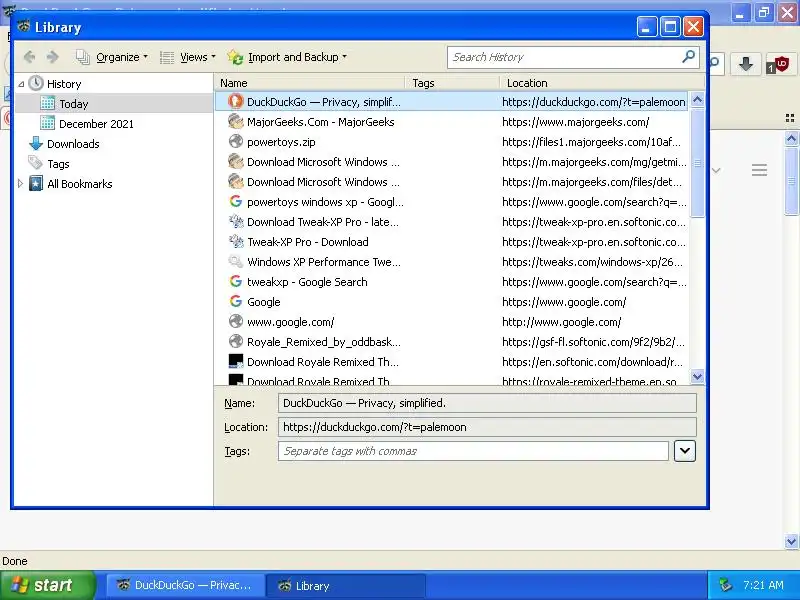Click the Tags field in details pane
Screen dimensions: 800x600
(473, 451)
